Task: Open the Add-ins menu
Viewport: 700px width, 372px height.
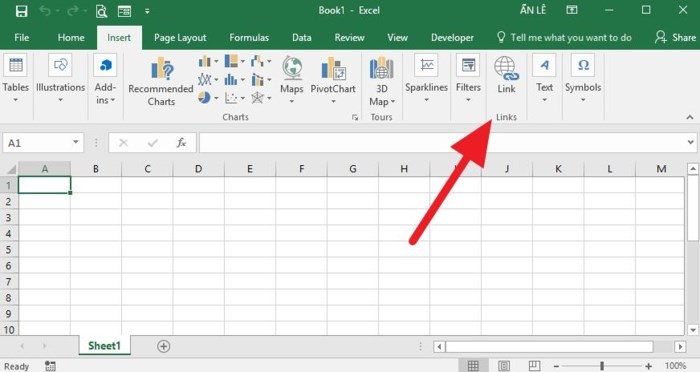Action: (x=105, y=79)
